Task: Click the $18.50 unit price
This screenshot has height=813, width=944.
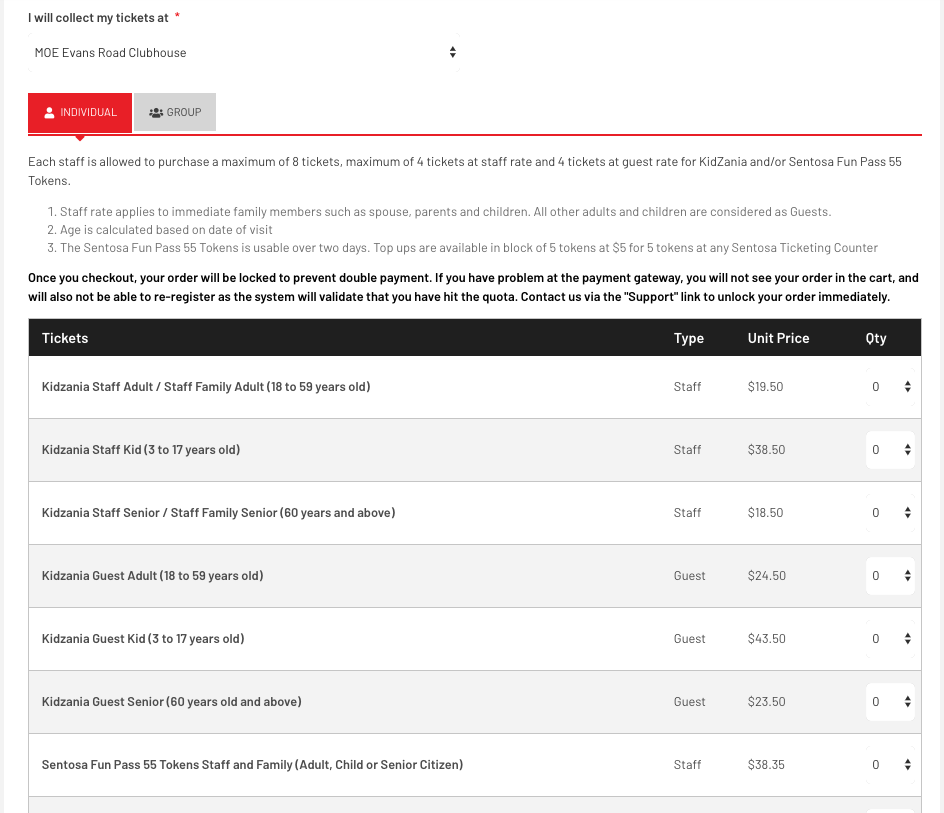Action: pyautogui.click(x=765, y=512)
